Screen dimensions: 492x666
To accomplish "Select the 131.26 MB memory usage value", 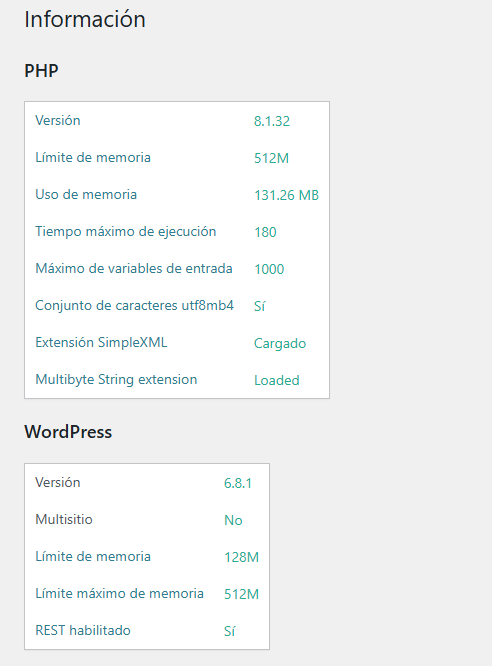I will pos(286,195).
